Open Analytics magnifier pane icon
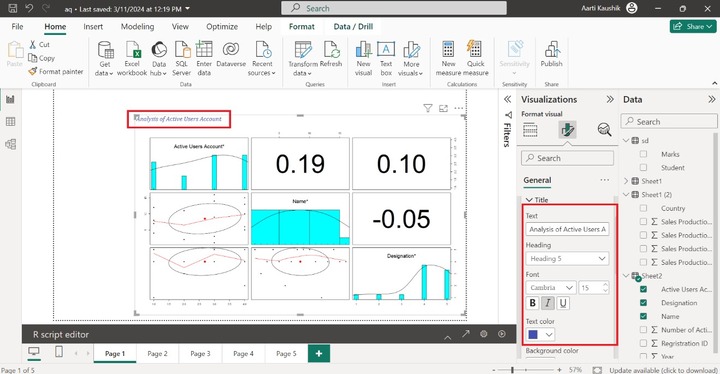The width and height of the screenshot is (720, 374). point(604,130)
